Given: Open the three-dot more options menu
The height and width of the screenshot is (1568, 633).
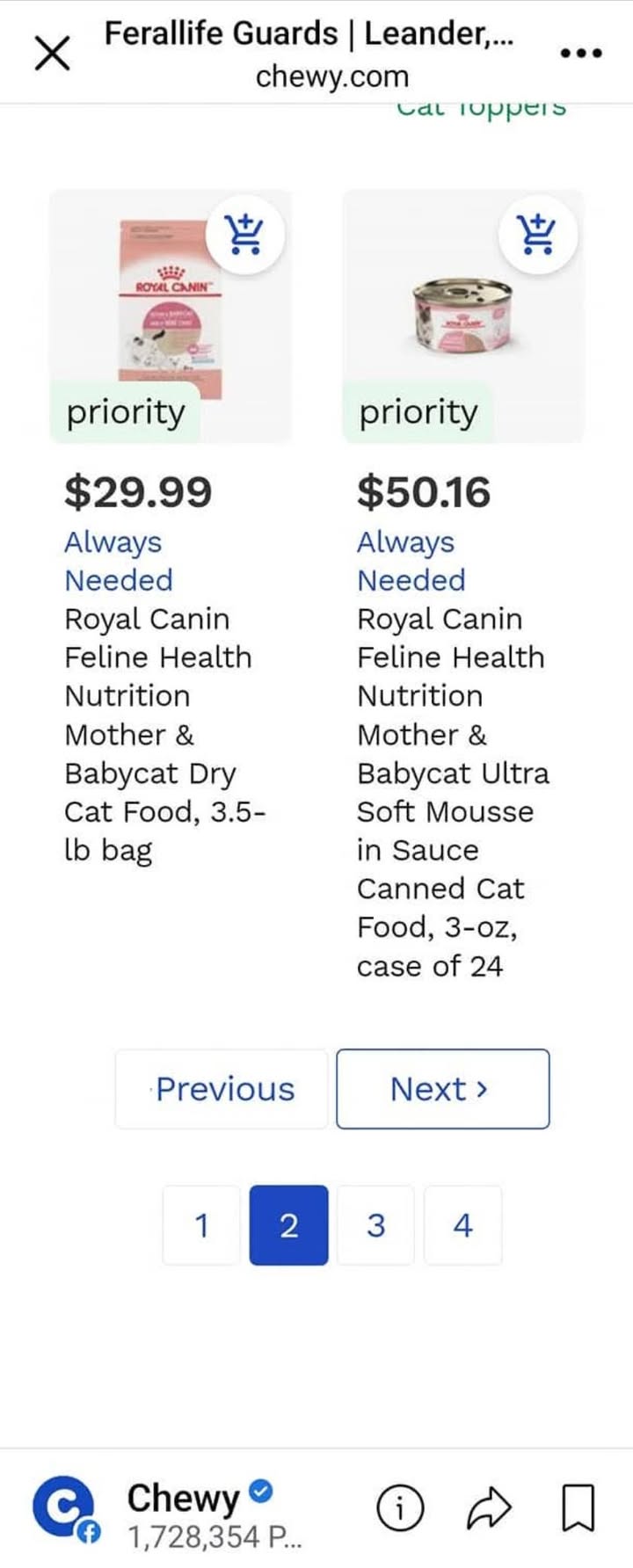Looking at the screenshot, I should click(x=581, y=54).
